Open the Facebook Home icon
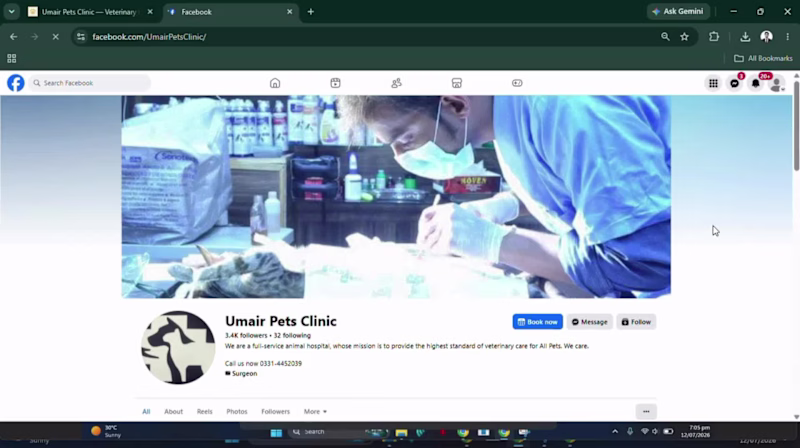The width and height of the screenshot is (800, 448). click(x=275, y=83)
